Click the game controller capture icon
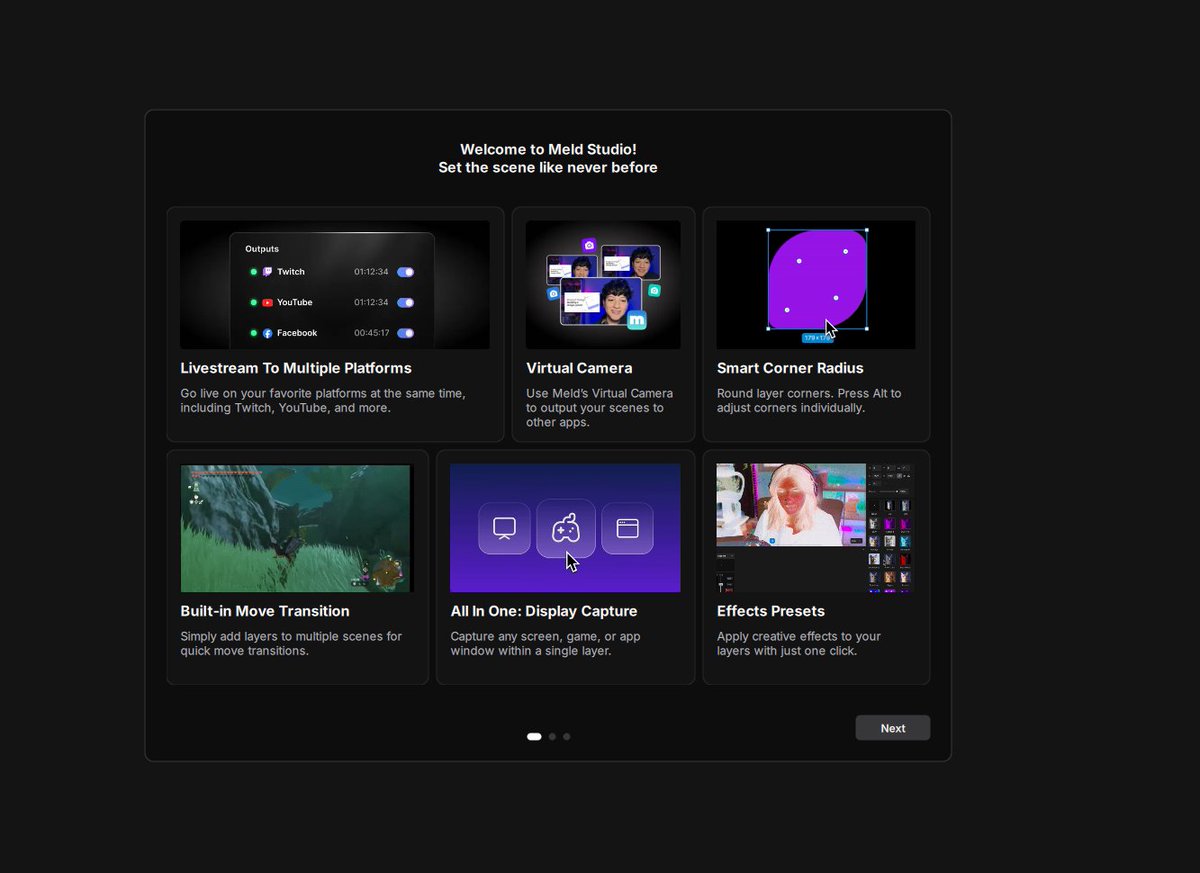 click(x=566, y=528)
